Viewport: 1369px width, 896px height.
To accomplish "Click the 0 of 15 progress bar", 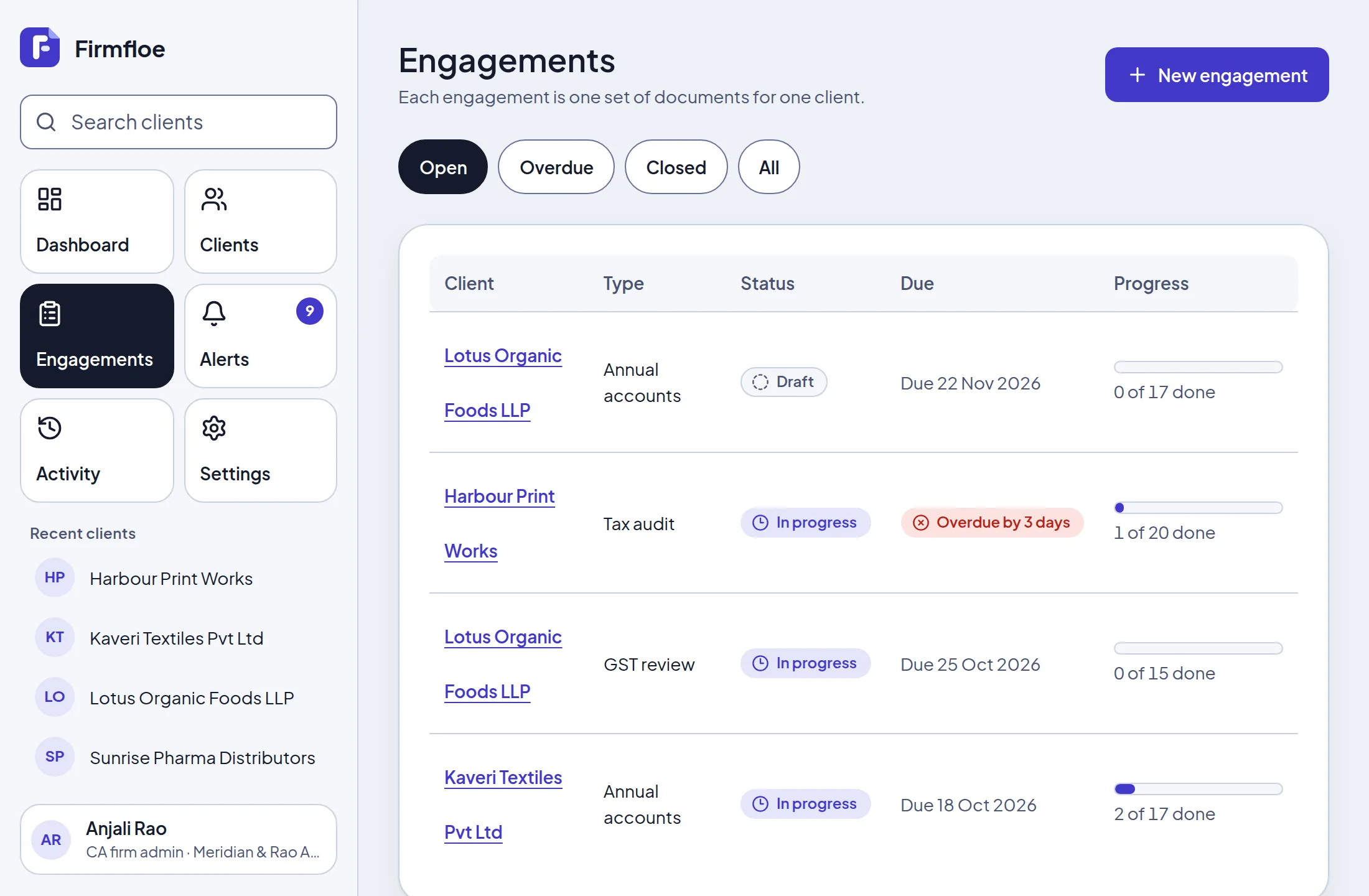I will (x=1198, y=648).
